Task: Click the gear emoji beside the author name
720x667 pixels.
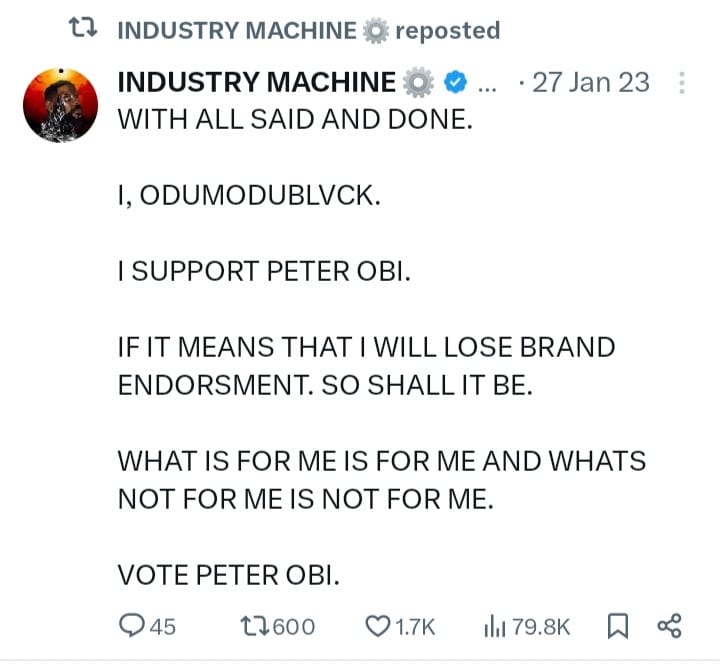Action: (x=416, y=81)
